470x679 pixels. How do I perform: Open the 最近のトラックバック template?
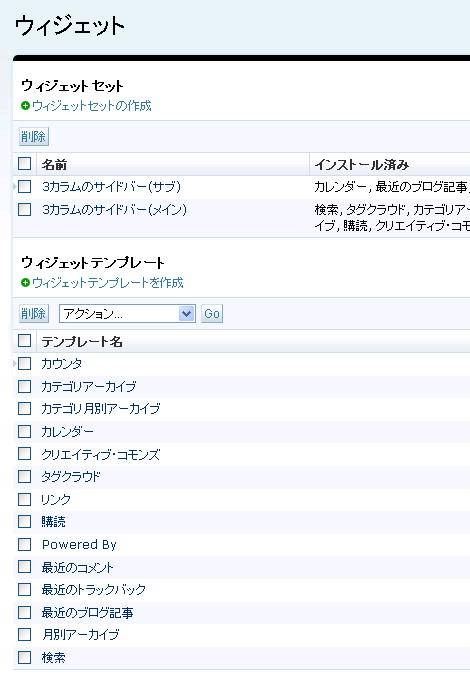coord(94,590)
